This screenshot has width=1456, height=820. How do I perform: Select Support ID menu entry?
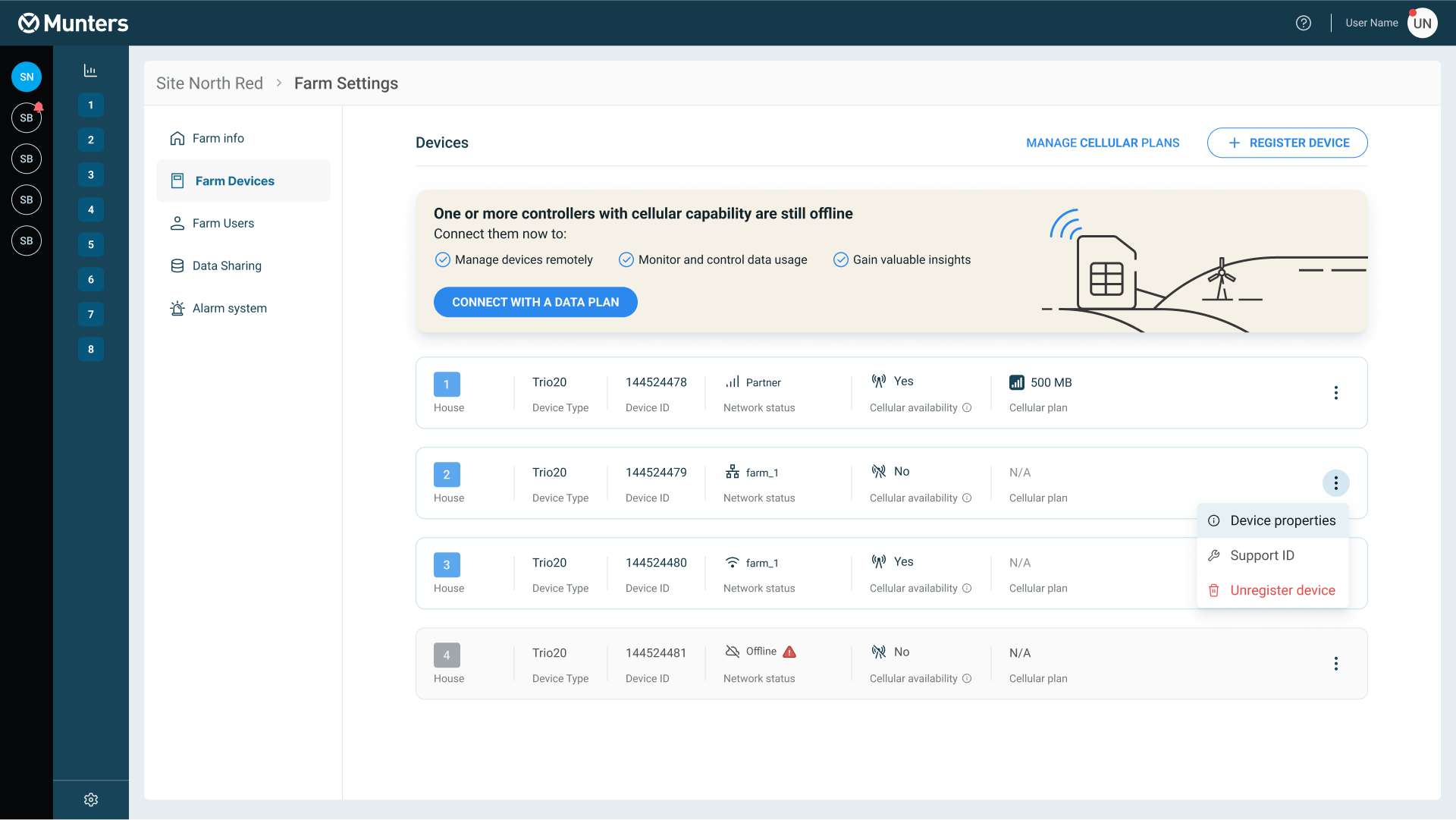click(1262, 555)
